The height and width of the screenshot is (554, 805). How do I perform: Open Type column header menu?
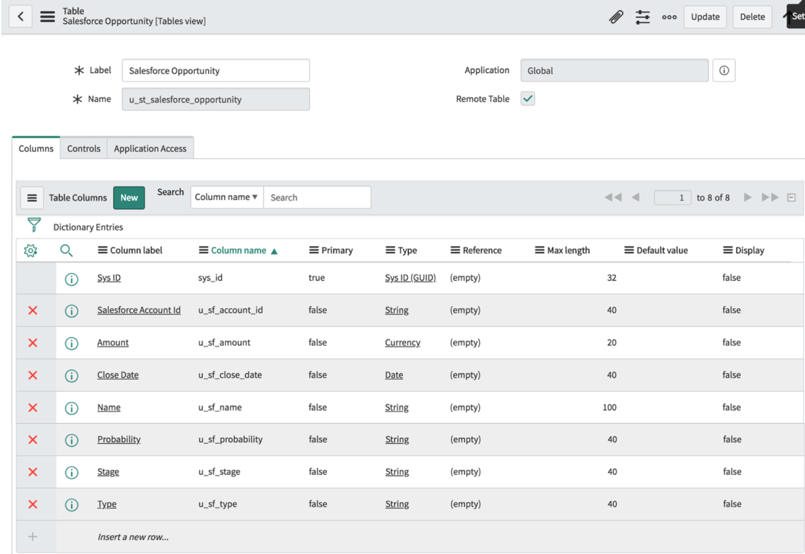pos(391,250)
